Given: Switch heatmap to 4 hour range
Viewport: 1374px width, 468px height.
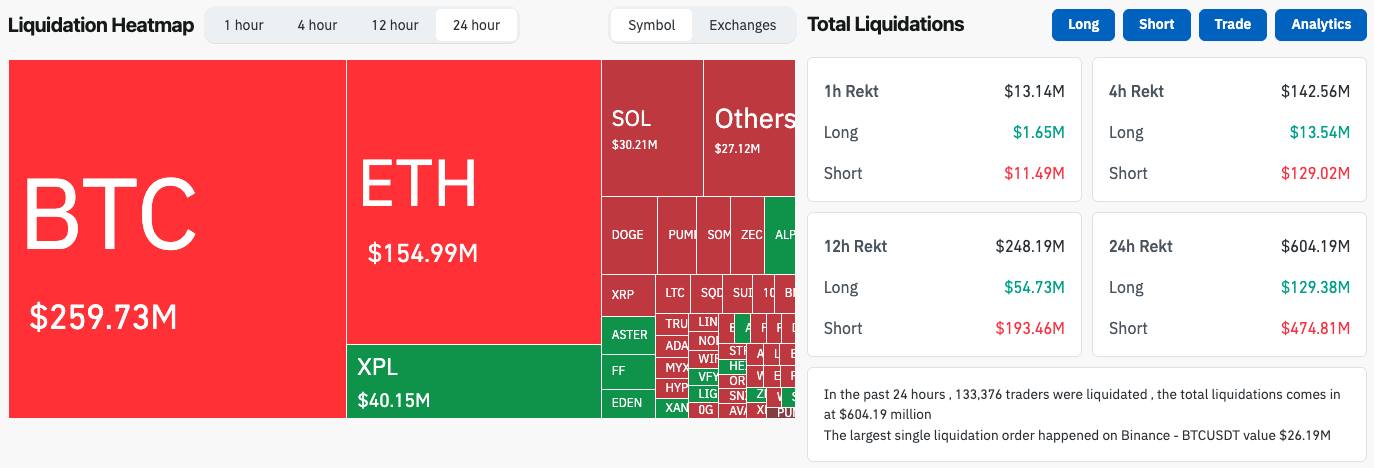Looking at the screenshot, I should (317, 25).
